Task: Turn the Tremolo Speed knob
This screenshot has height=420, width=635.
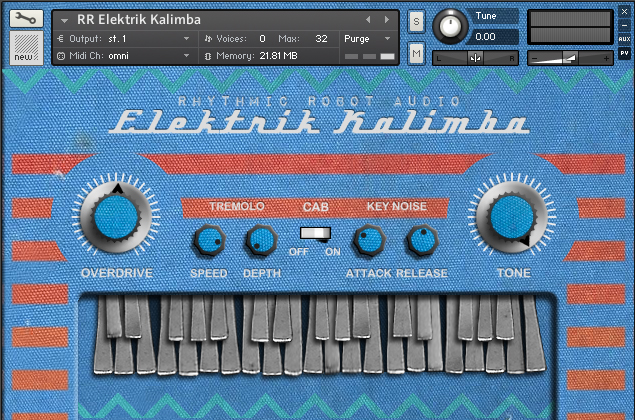Action: pos(209,240)
